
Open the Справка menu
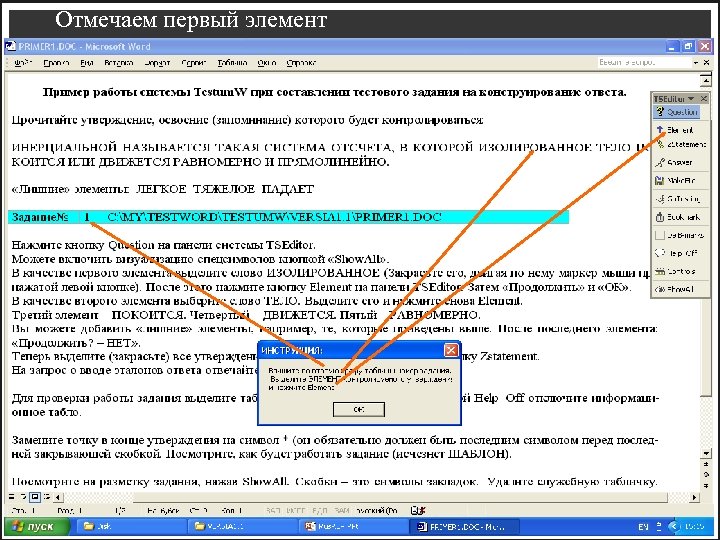point(301,63)
